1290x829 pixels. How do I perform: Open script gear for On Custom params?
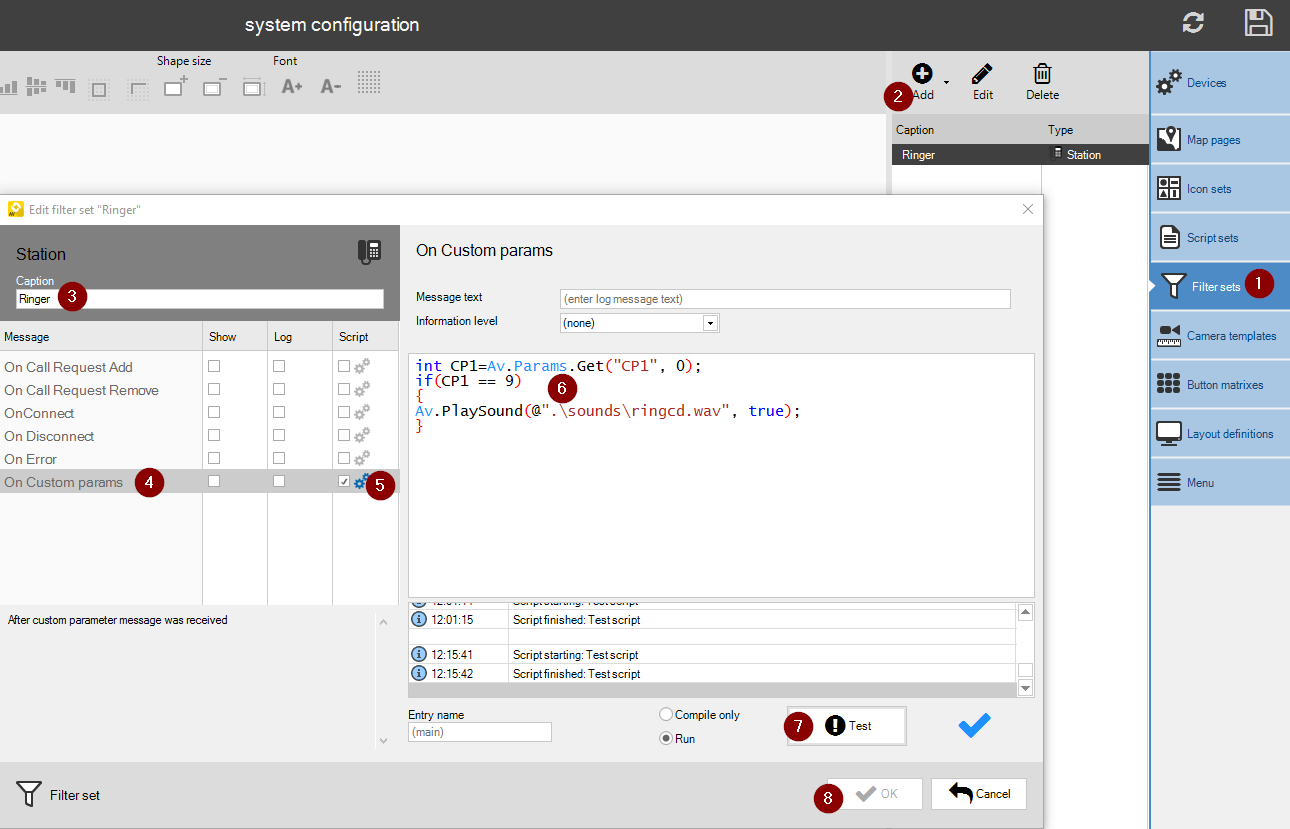point(362,482)
